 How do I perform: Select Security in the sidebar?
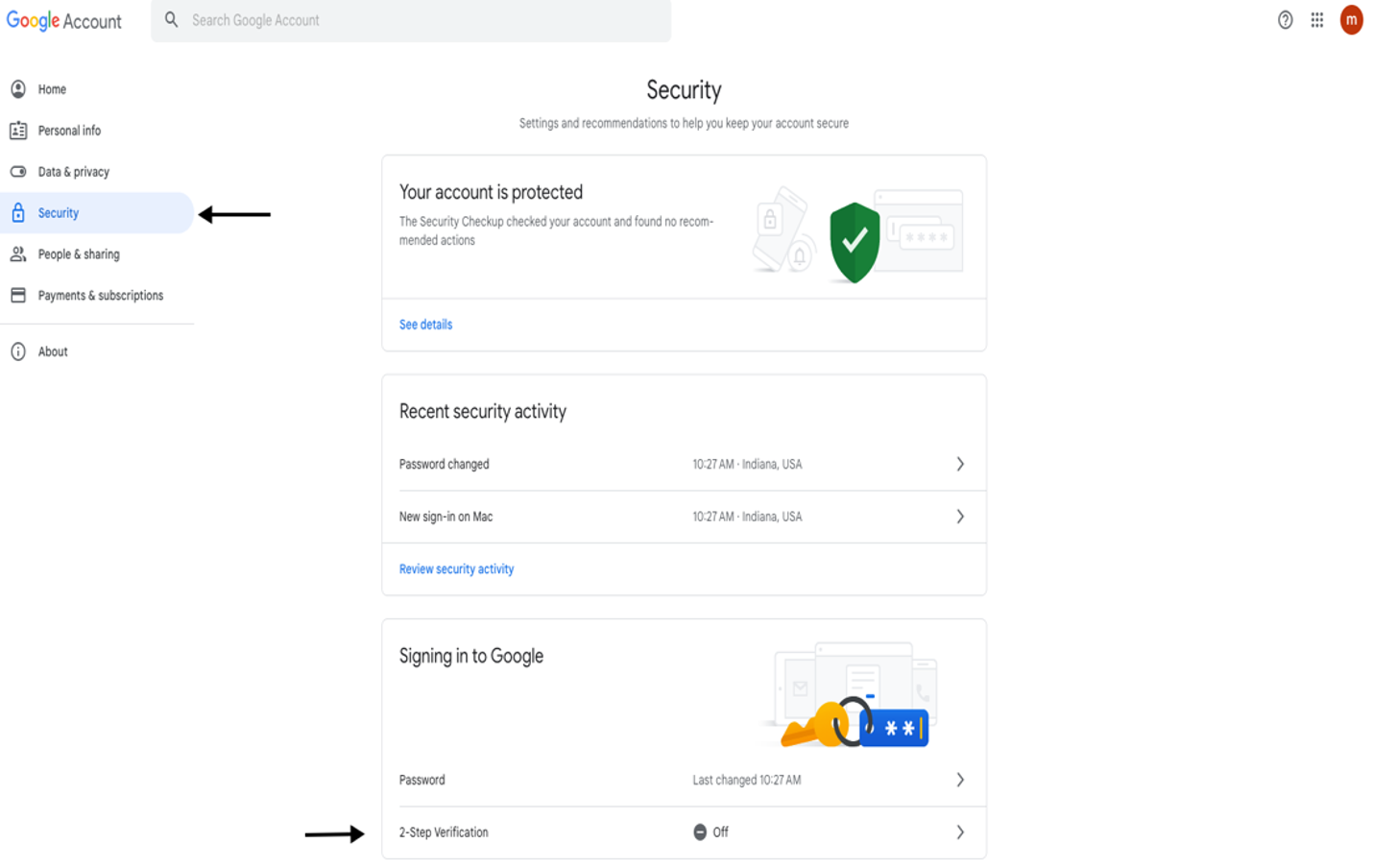[59, 213]
